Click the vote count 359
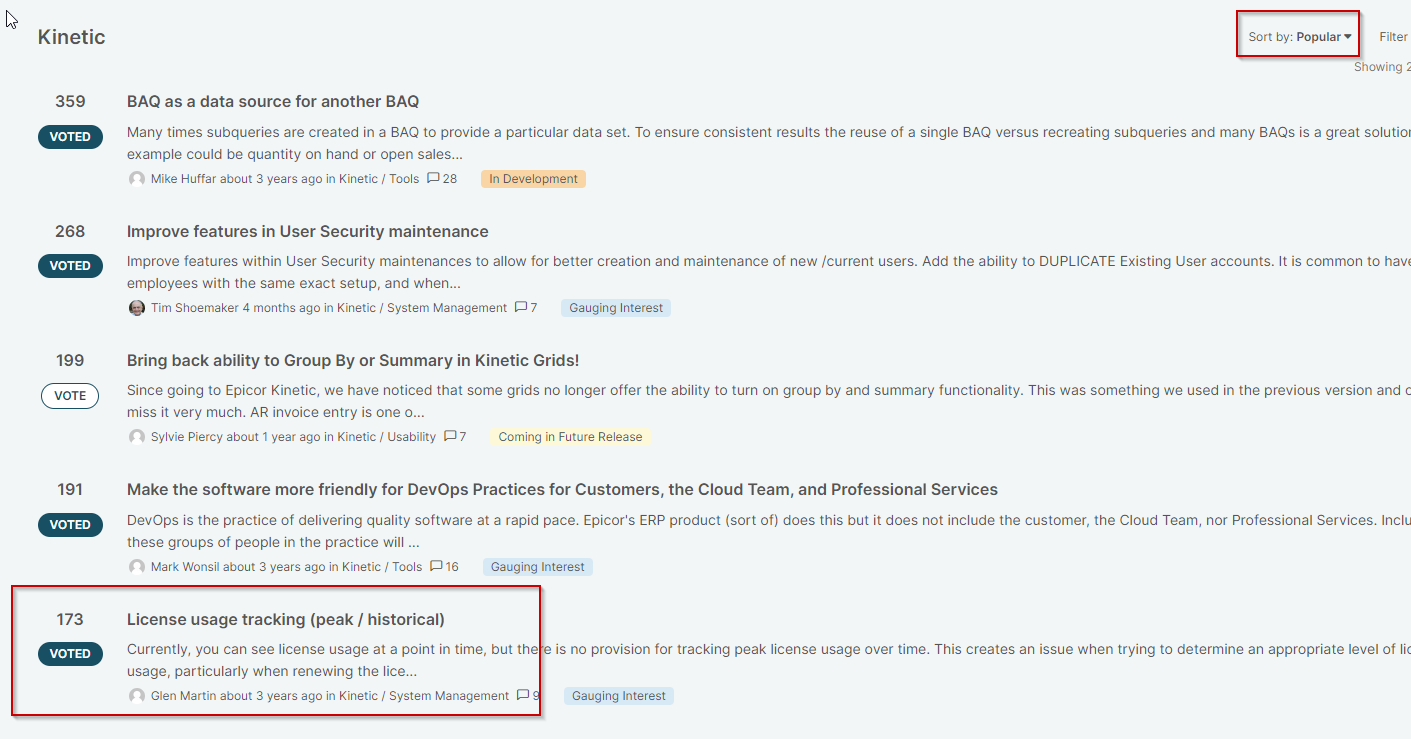This screenshot has height=739, width=1411. [x=70, y=102]
